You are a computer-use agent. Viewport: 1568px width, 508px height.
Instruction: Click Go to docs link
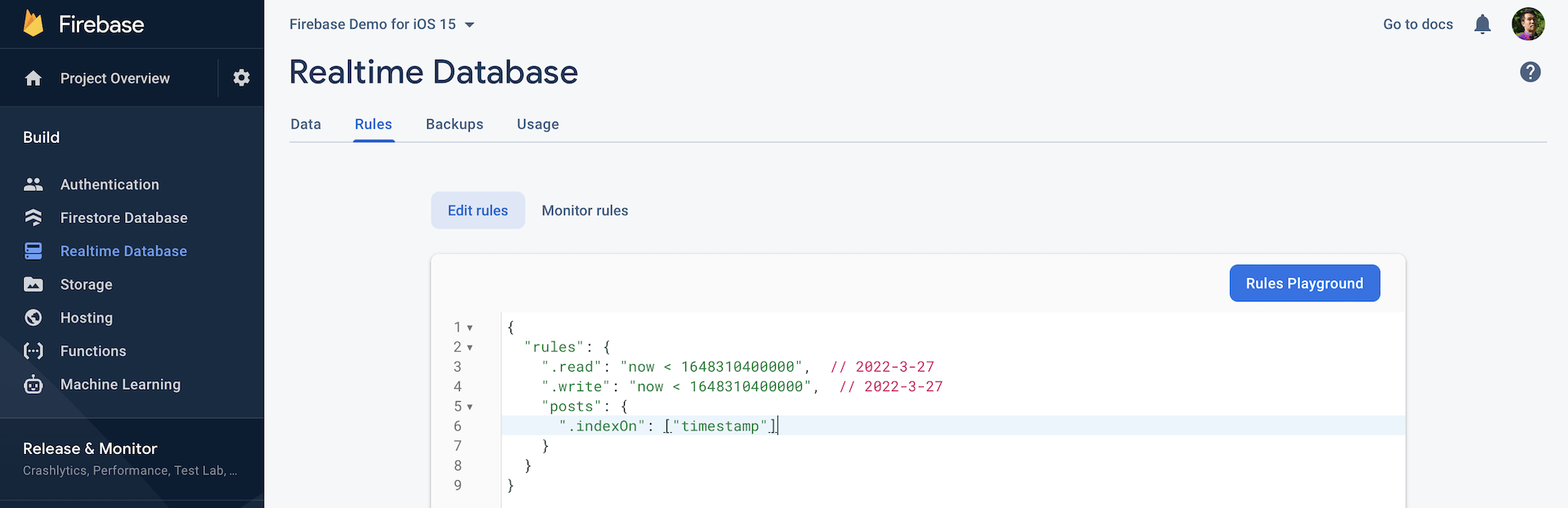tap(1418, 25)
